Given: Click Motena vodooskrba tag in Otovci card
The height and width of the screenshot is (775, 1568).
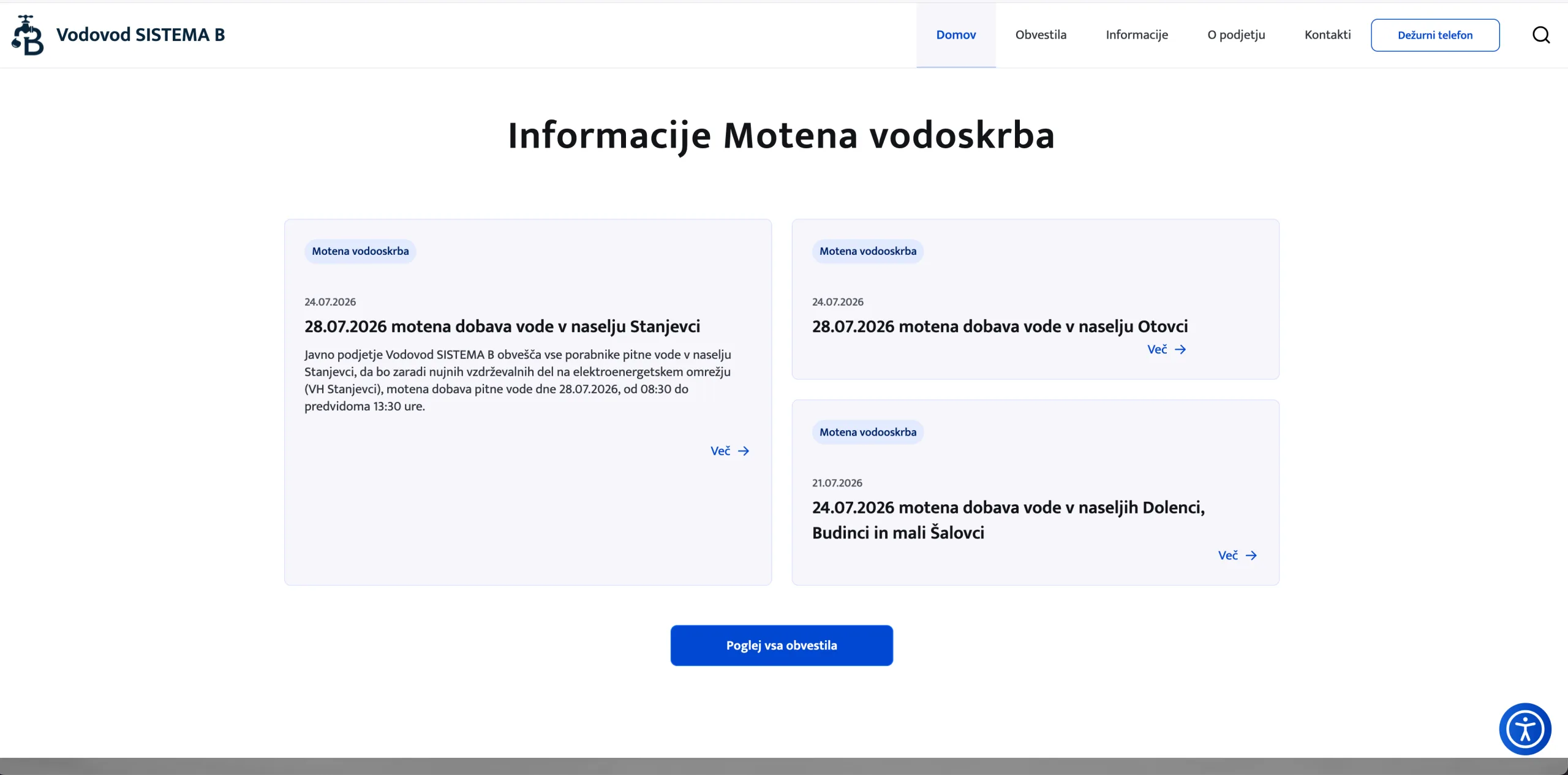Looking at the screenshot, I should (x=868, y=251).
